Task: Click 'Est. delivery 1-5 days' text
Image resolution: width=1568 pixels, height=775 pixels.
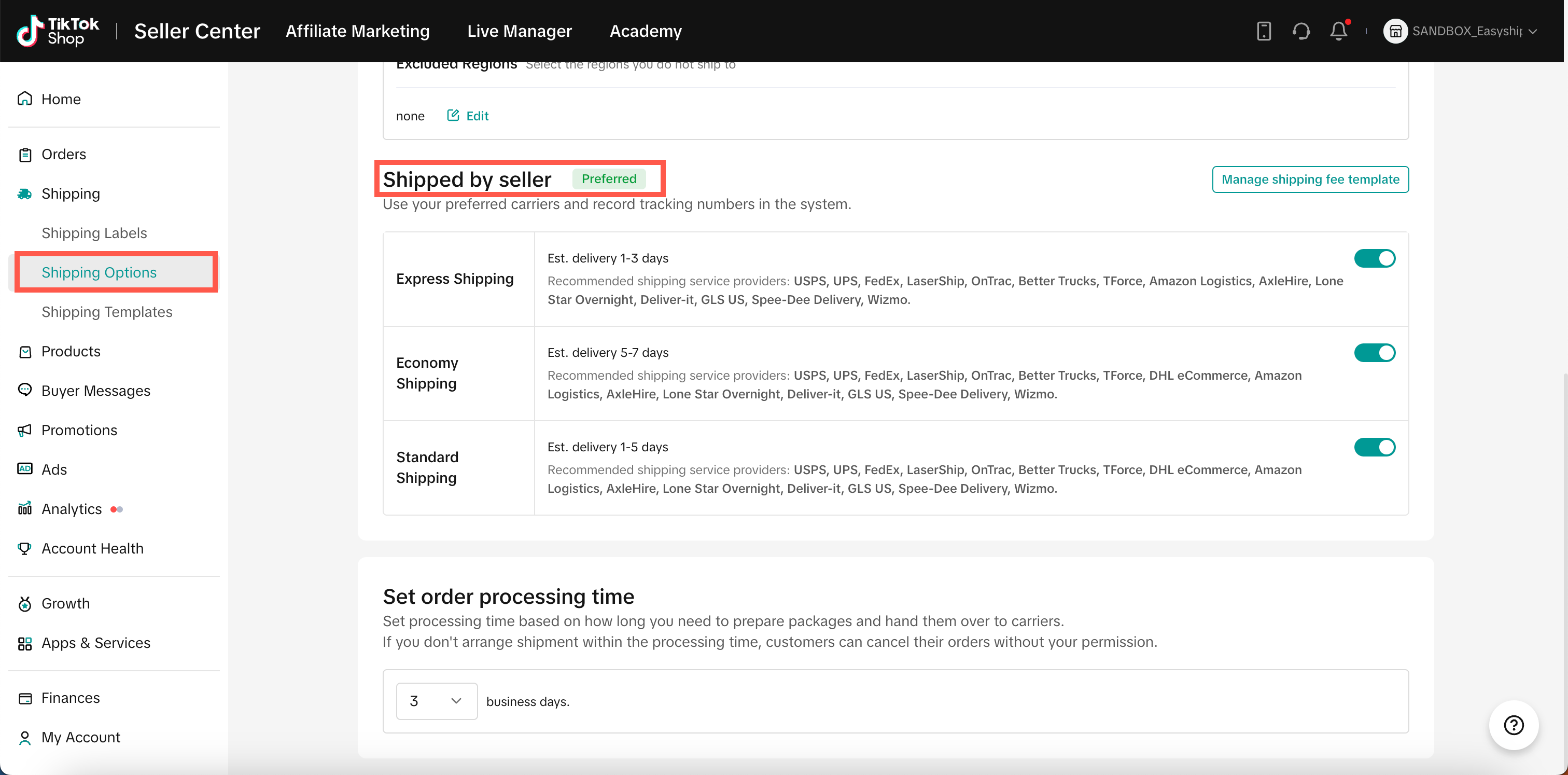Action: [608, 447]
